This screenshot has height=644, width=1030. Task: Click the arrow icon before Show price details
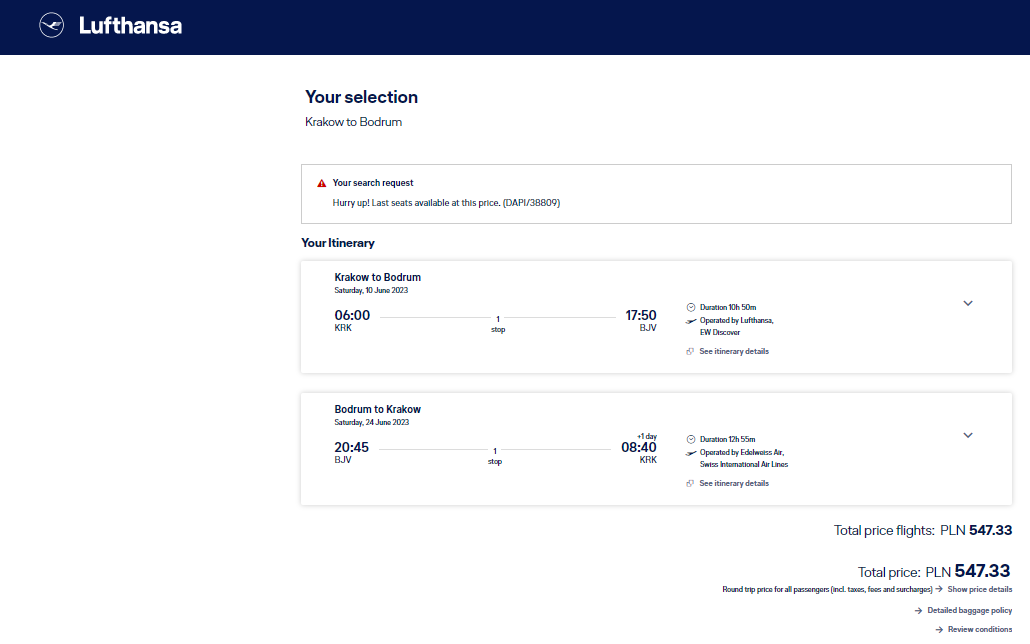[x=939, y=589]
